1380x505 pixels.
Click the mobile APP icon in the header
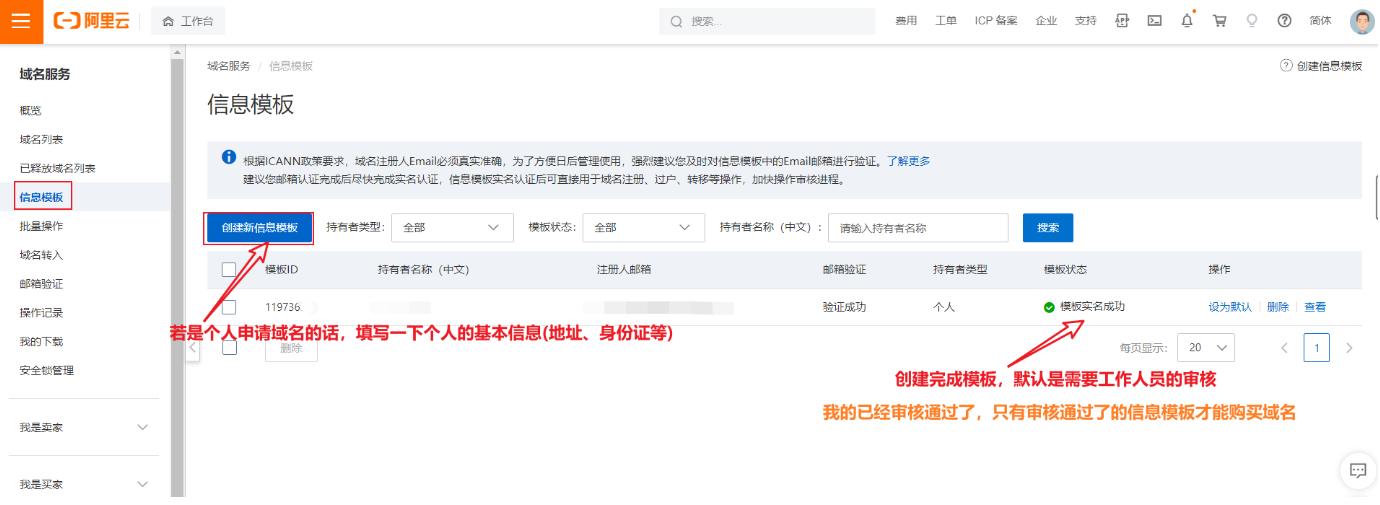1122,21
